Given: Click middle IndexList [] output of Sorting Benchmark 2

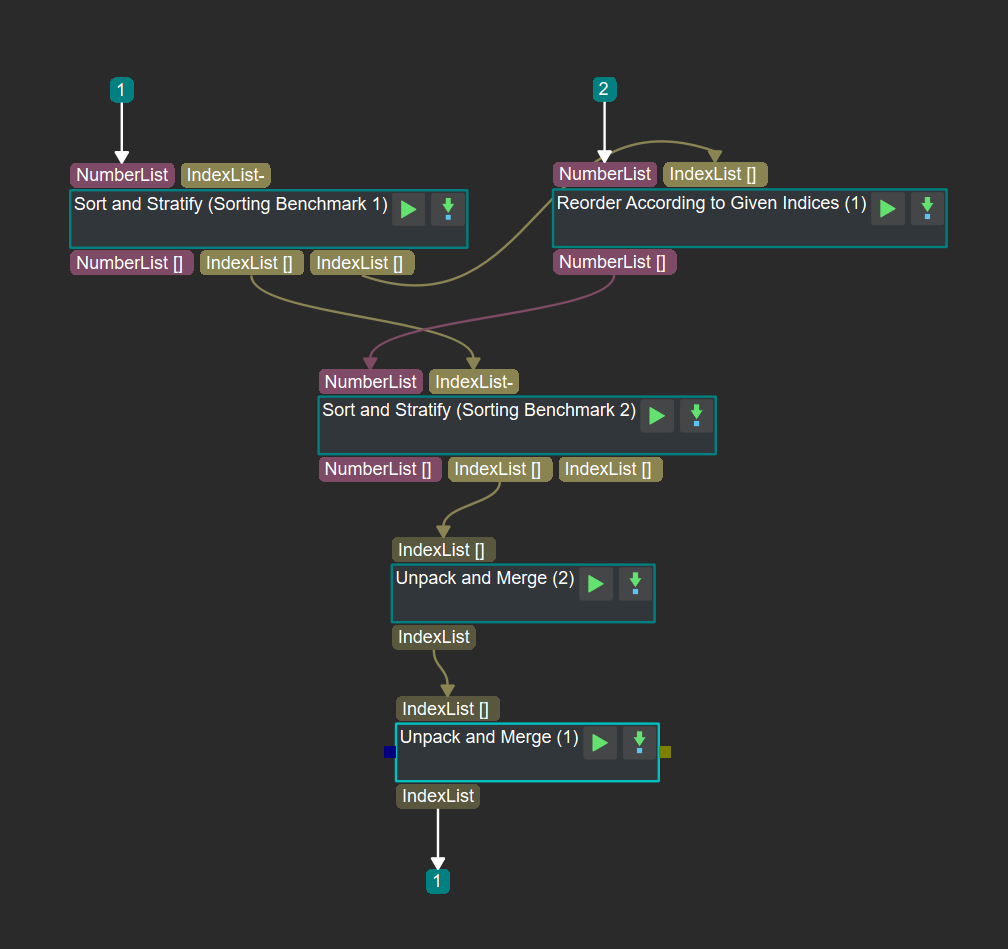Looking at the screenshot, I should 500,469.
